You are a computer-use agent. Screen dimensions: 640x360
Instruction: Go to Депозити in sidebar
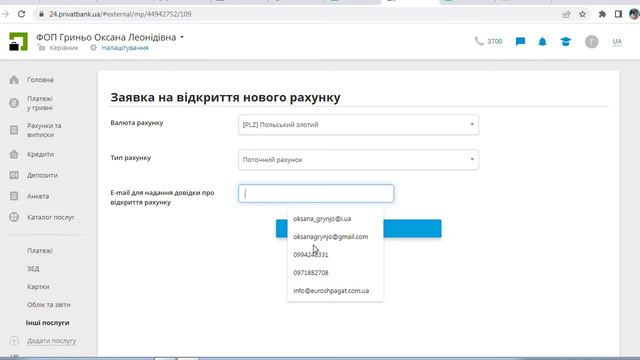coord(42,175)
